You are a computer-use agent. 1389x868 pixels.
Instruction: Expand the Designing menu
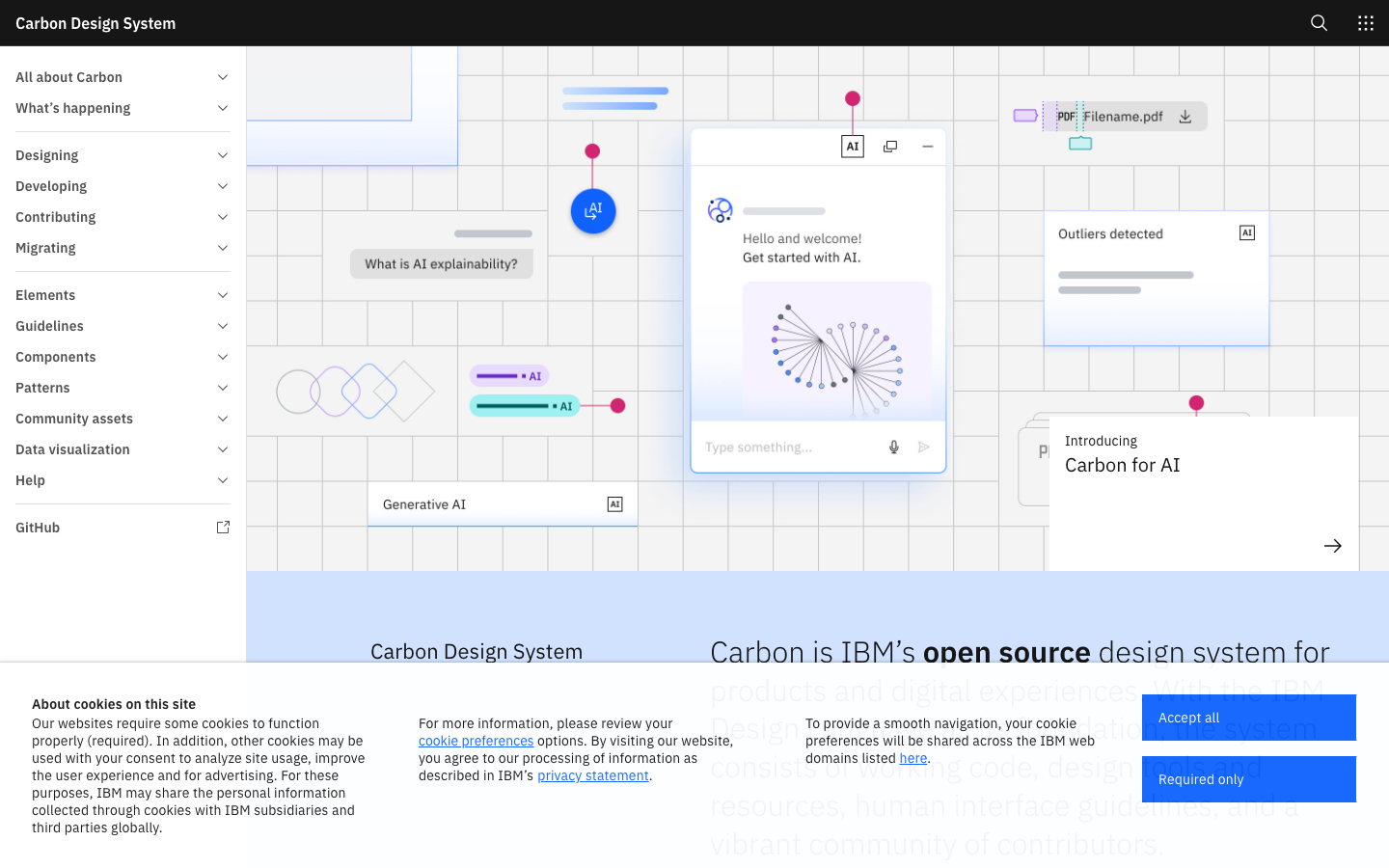click(x=123, y=155)
